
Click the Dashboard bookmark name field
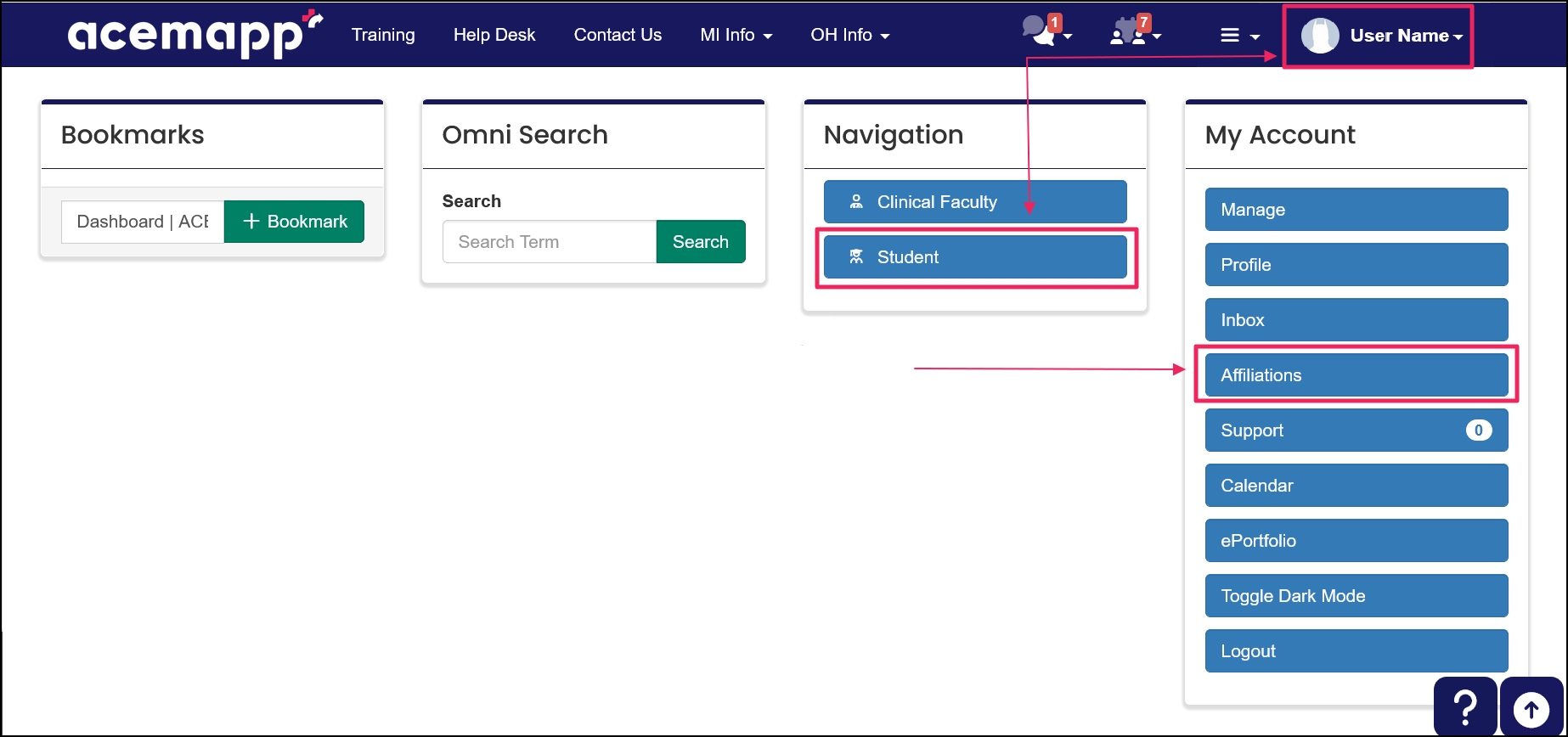coord(143,222)
